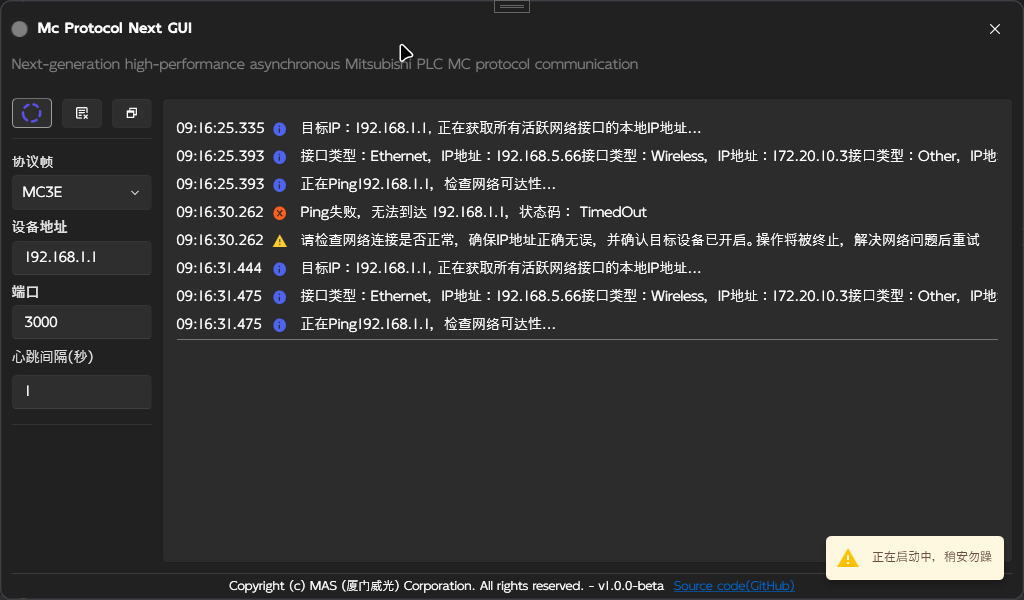Select log text '请检查网络连接是否正常'

click(378, 240)
